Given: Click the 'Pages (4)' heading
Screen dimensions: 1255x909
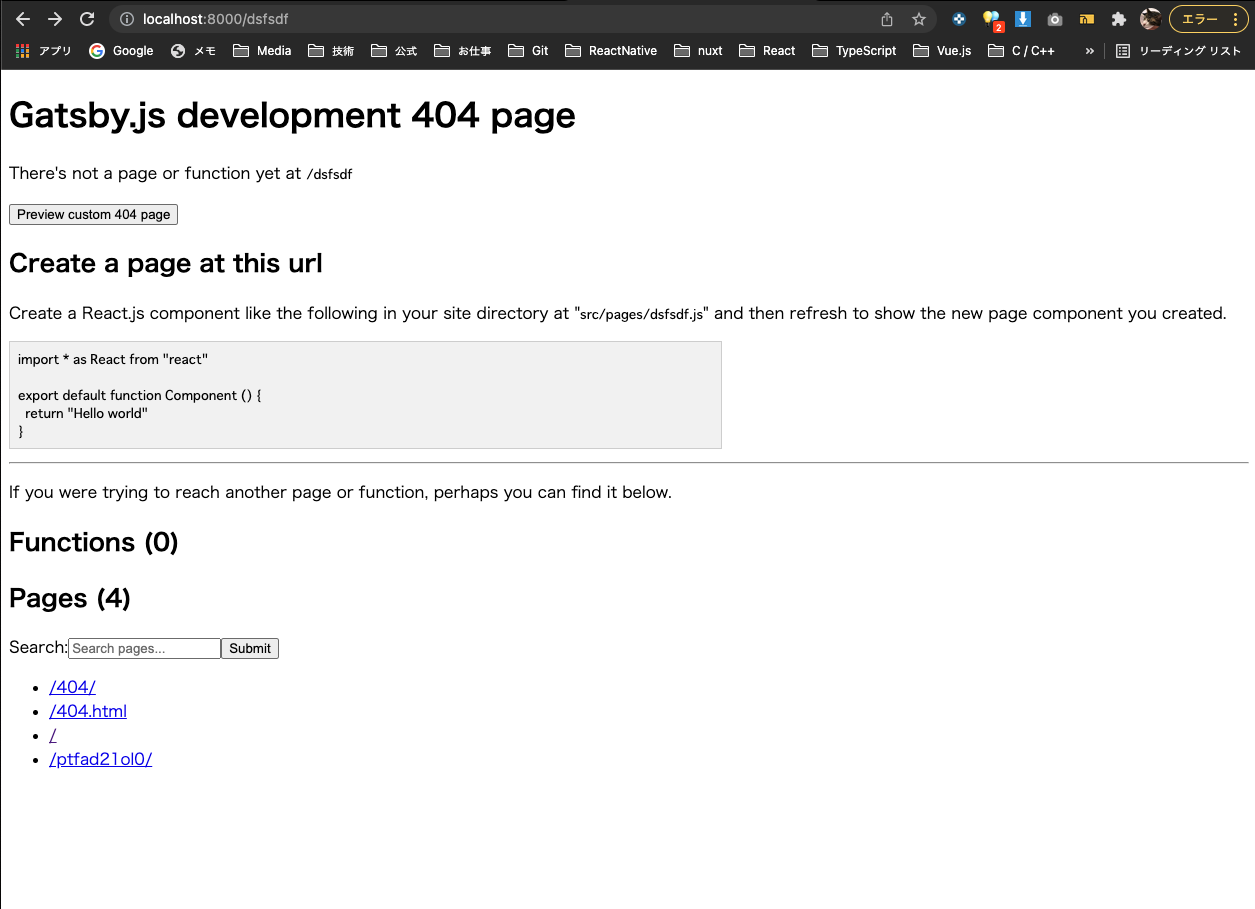Looking at the screenshot, I should click(70, 599).
